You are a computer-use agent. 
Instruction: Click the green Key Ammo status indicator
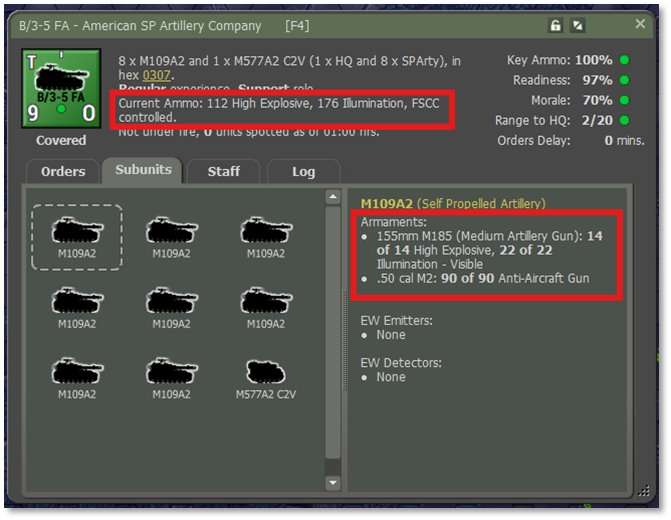tap(624, 60)
